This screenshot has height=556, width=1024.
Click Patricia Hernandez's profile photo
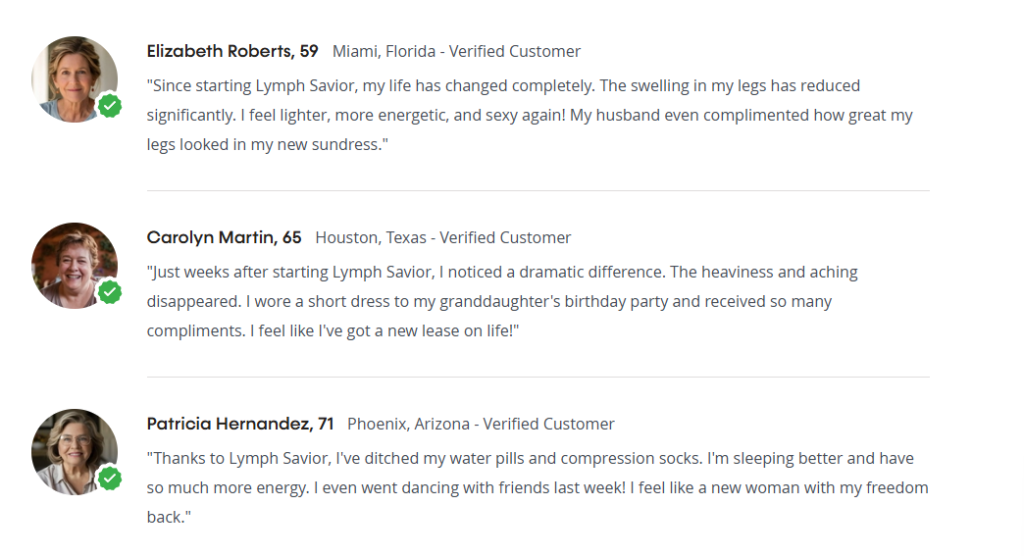(x=72, y=450)
